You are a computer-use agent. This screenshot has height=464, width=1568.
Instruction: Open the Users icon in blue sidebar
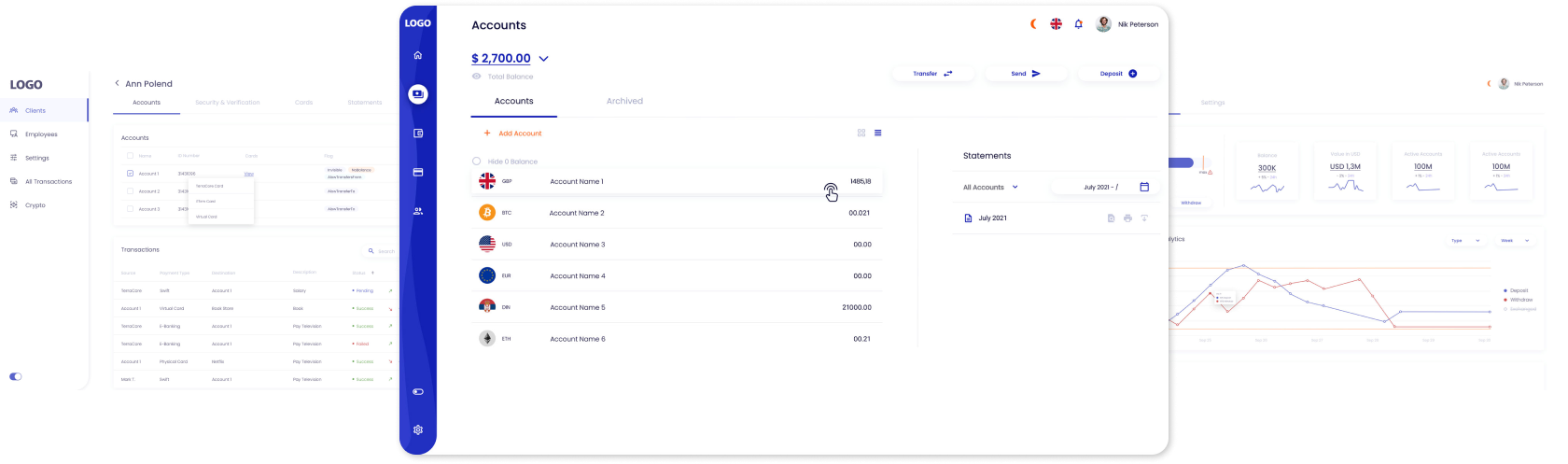pos(417,211)
